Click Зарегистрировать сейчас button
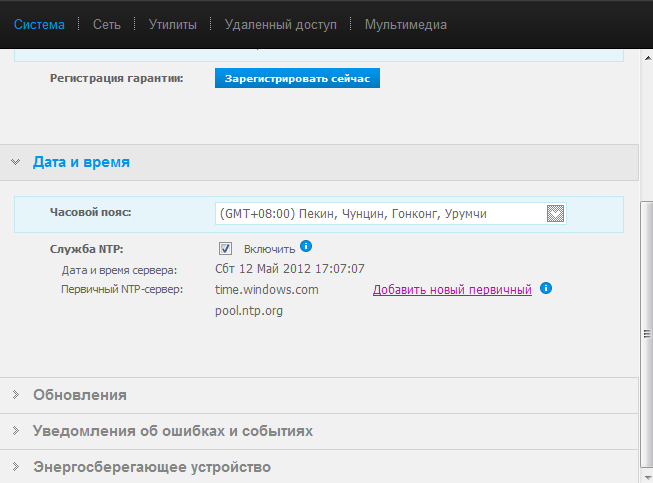 (x=297, y=78)
